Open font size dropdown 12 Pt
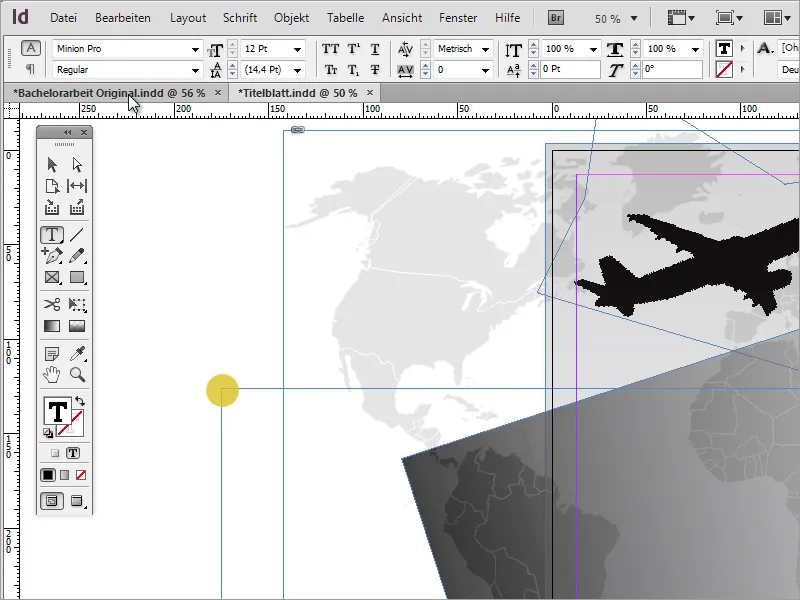 pyautogui.click(x=297, y=49)
